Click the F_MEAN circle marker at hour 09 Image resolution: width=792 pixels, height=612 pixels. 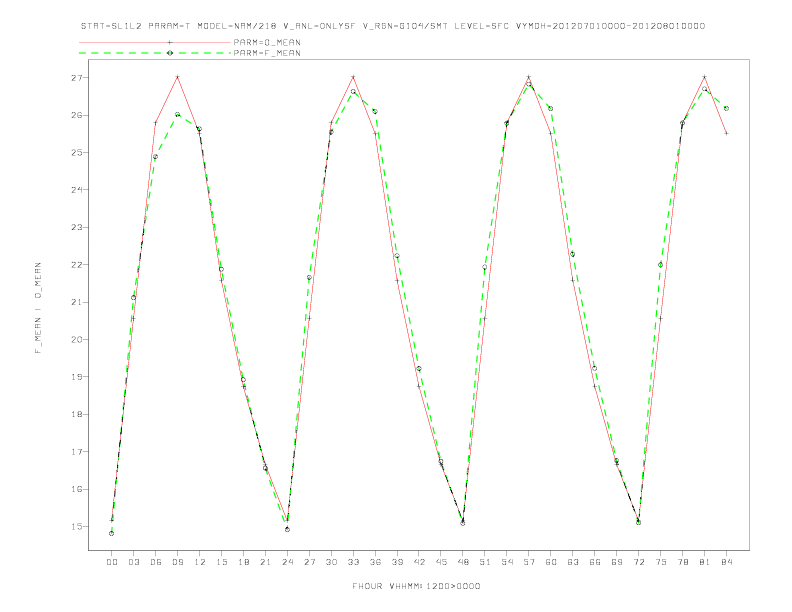[x=177, y=115]
